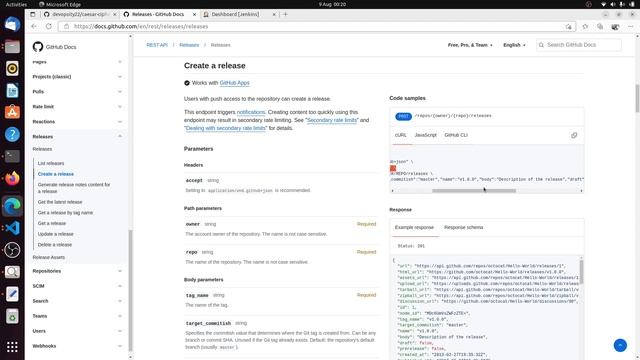Open a new browser tab
The width and height of the screenshot is (640, 360).
click(x=285, y=14)
